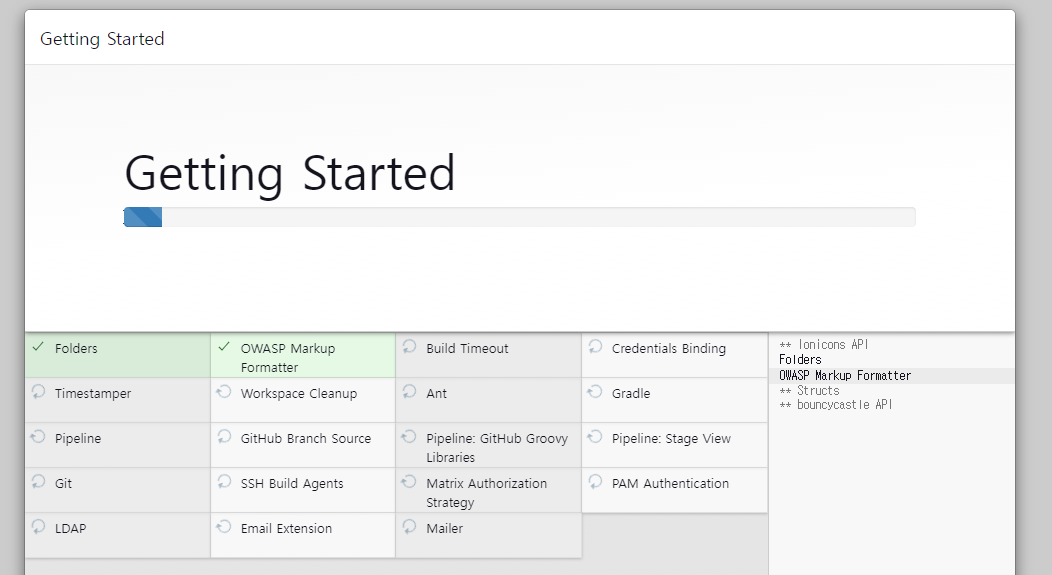Image resolution: width=1052 pixels, height=575 pixels.
Task: Select the OWASP Markup Formatter plugin label
Action: (x=288, y=358)
